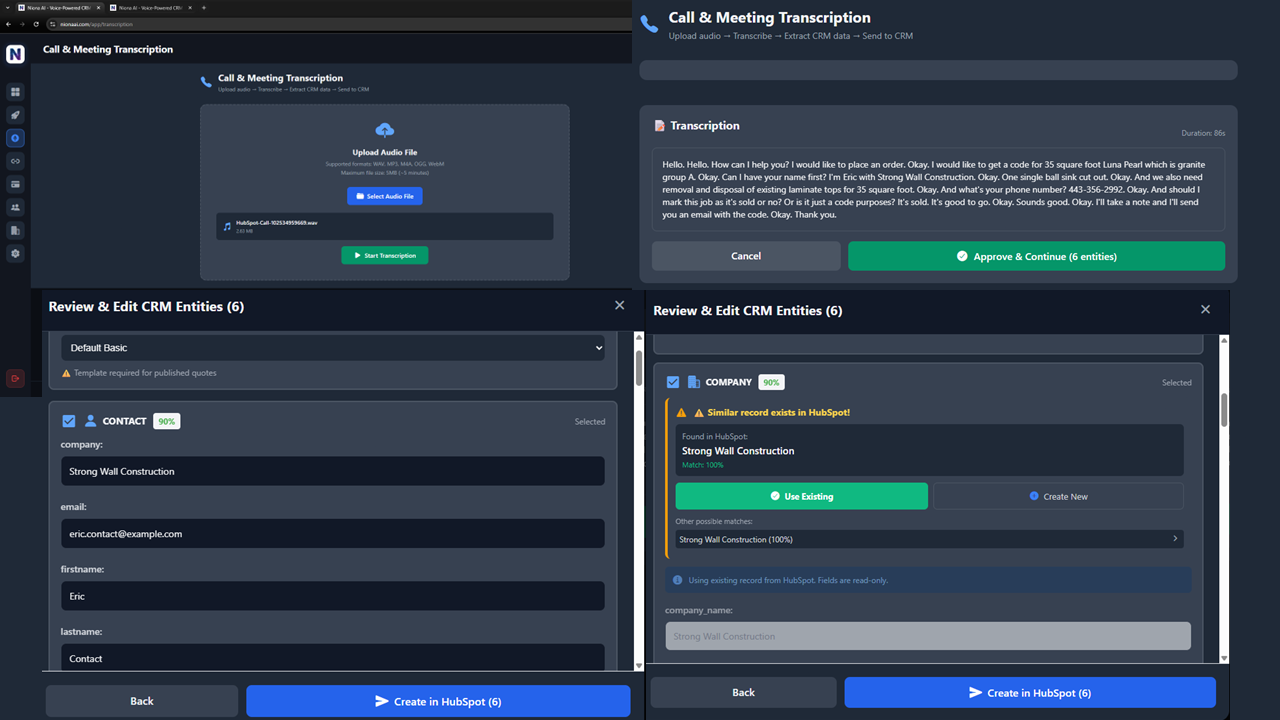This screenshot has height=720, width=1280.
Task: Go forward with the browser forward arrow
Action: [23, 23]
